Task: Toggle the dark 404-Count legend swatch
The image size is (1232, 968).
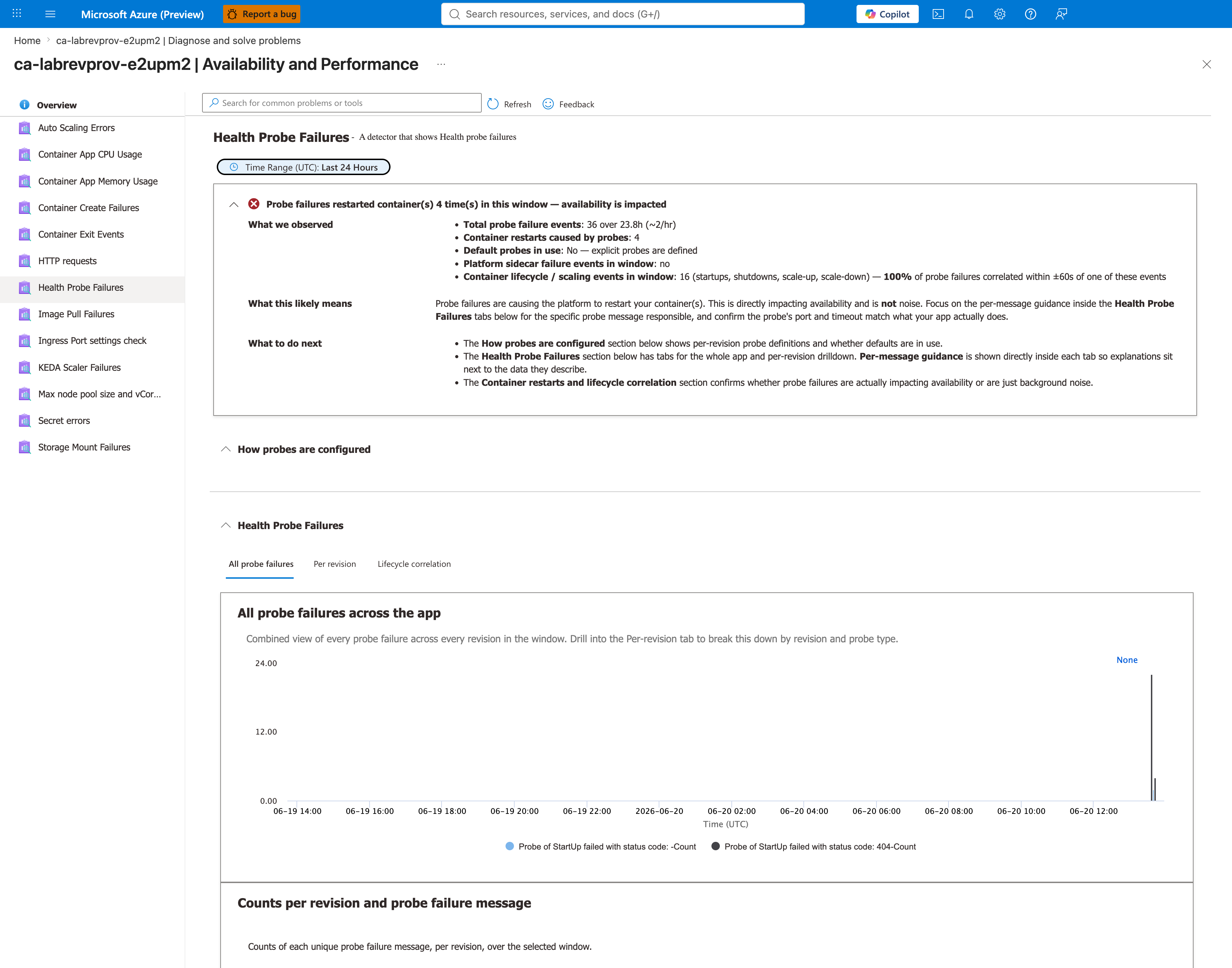Action: (716, 846)
